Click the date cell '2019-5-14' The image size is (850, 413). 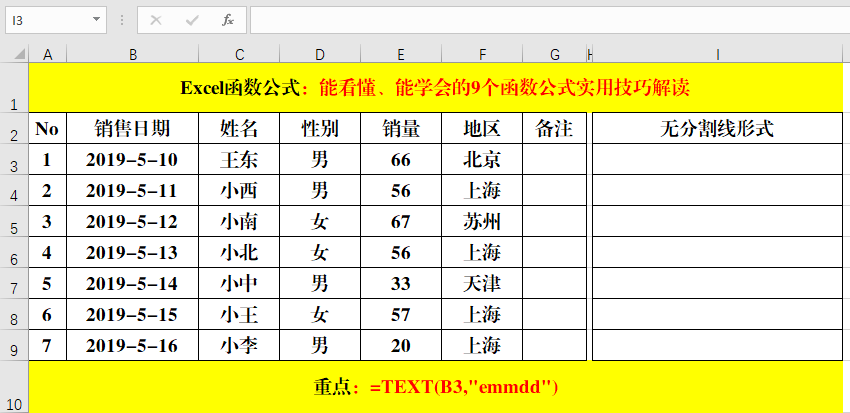(133, 283)
